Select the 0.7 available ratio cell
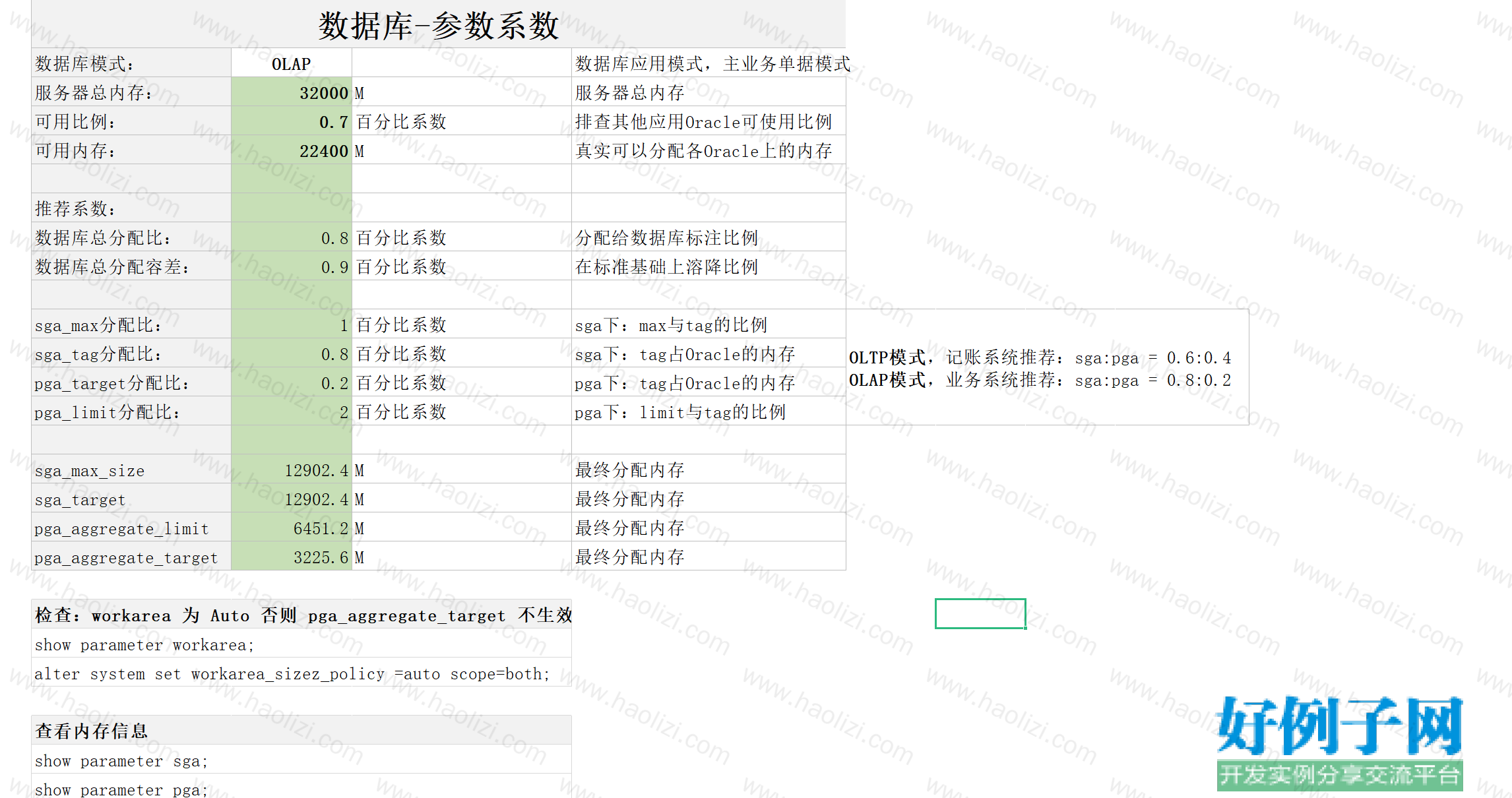 [x=291, y=121]
